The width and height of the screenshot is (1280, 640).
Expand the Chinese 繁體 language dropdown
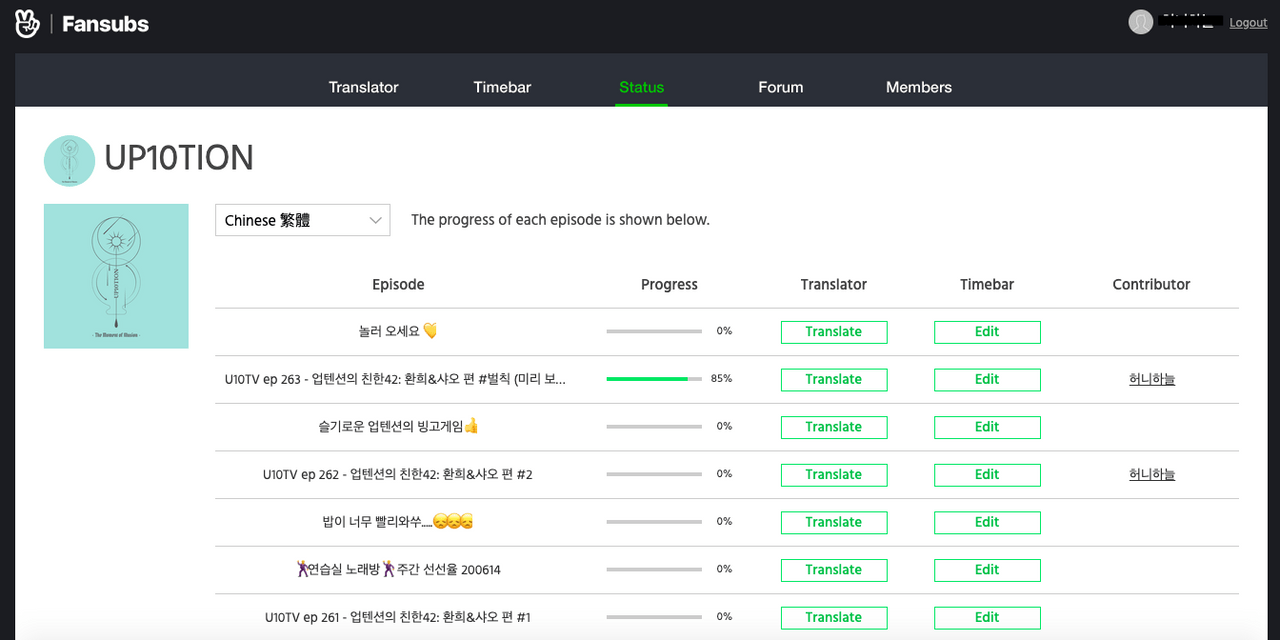[x=302, y=220]
